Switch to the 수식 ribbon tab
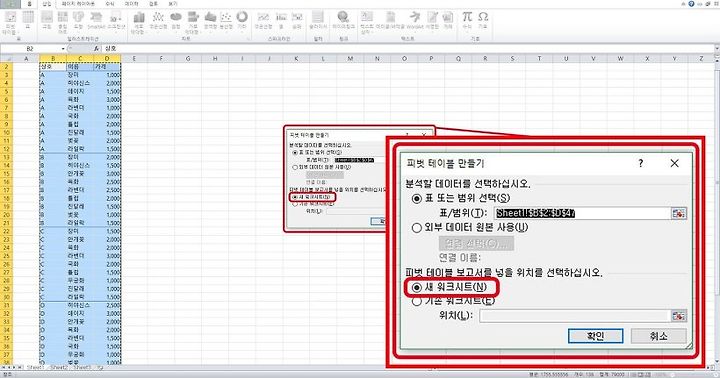Screen dimensions: 720x378 click(110, 4)
